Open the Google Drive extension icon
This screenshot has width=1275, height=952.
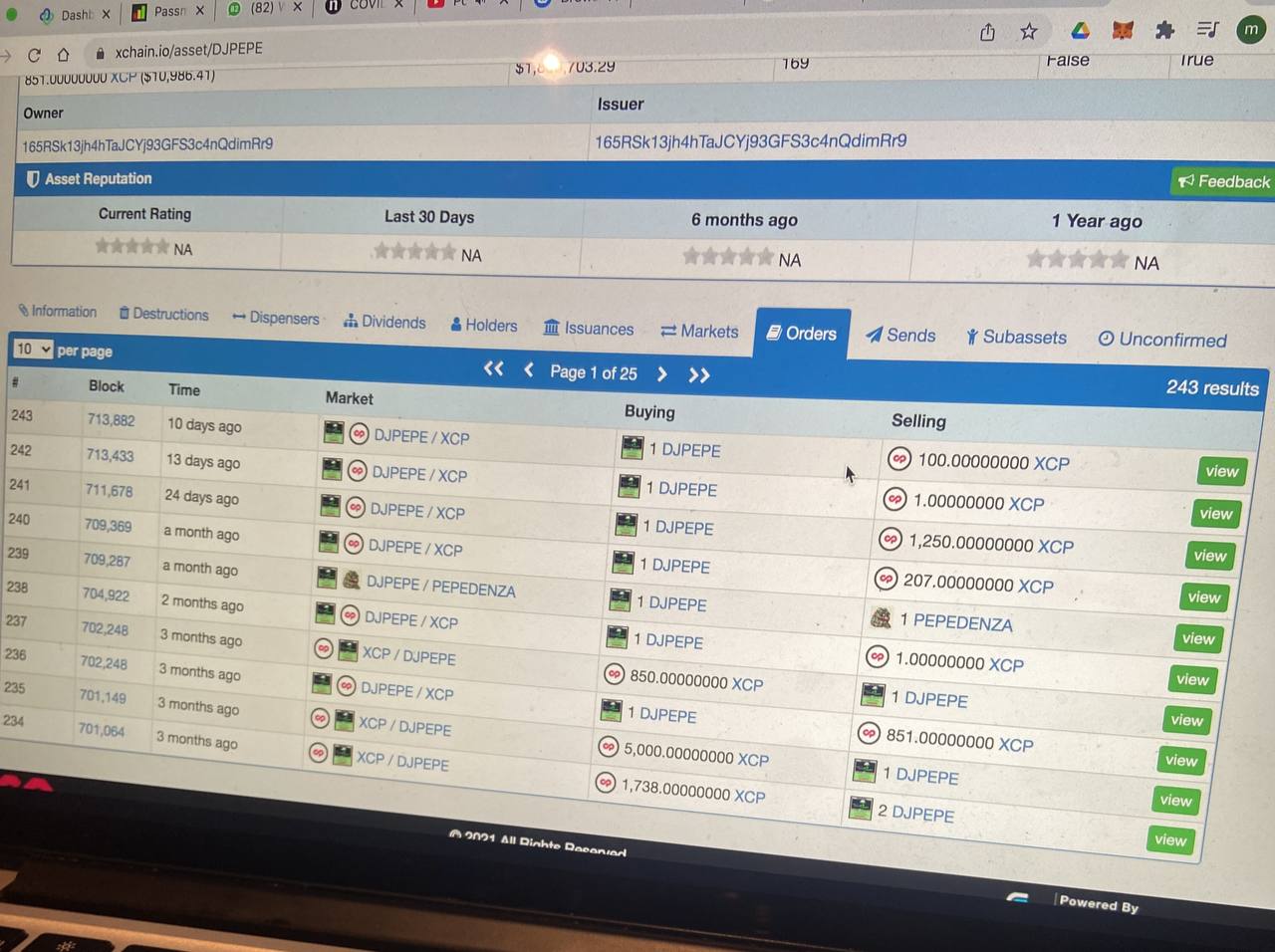click(x=1081, y=31)
